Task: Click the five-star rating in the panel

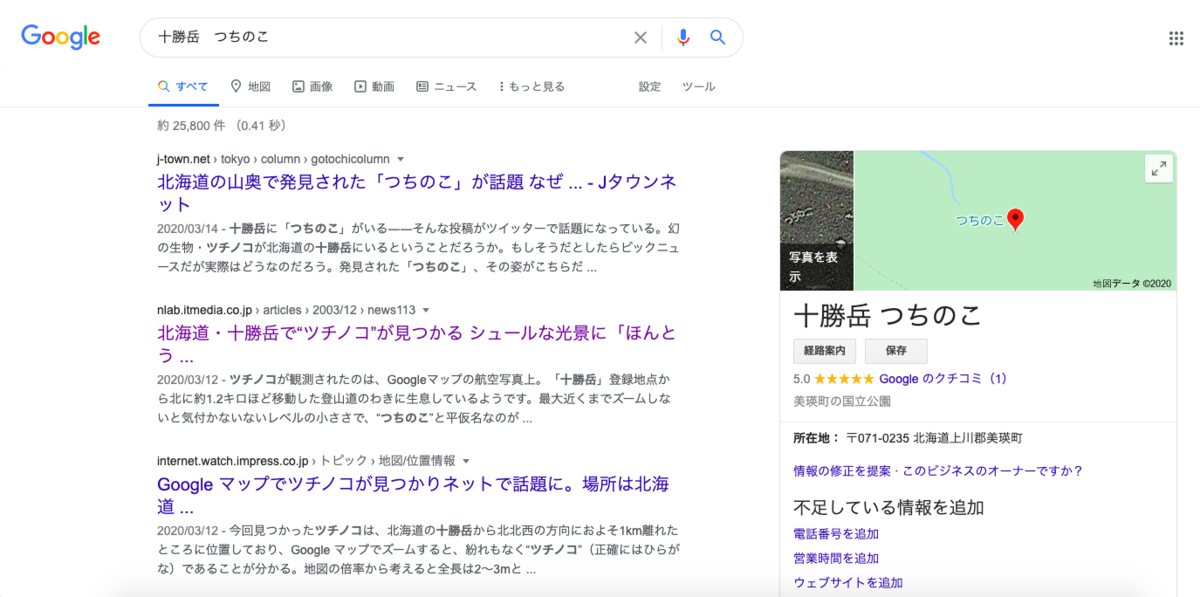Action: click(844, 379)
